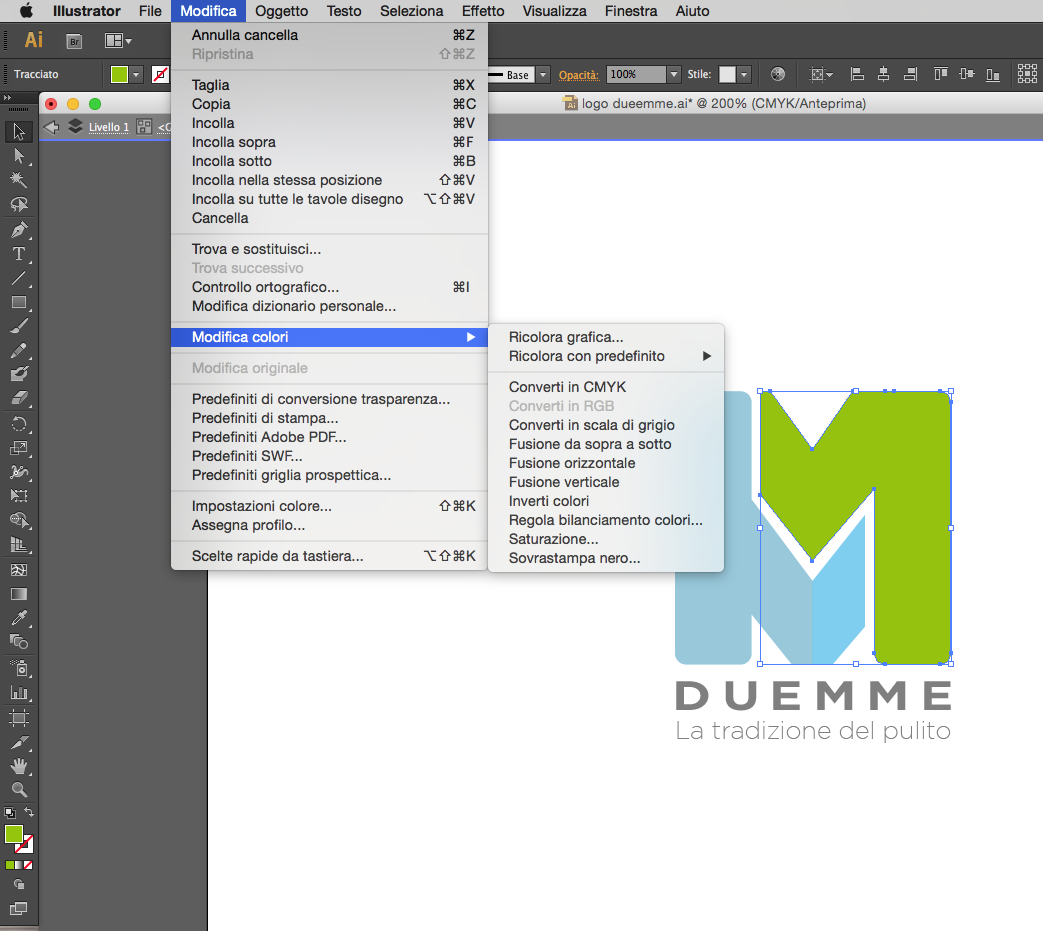Select the Direct Selection tool
The height and width of the screenshot is (931, 1043).
pos(19,156)
